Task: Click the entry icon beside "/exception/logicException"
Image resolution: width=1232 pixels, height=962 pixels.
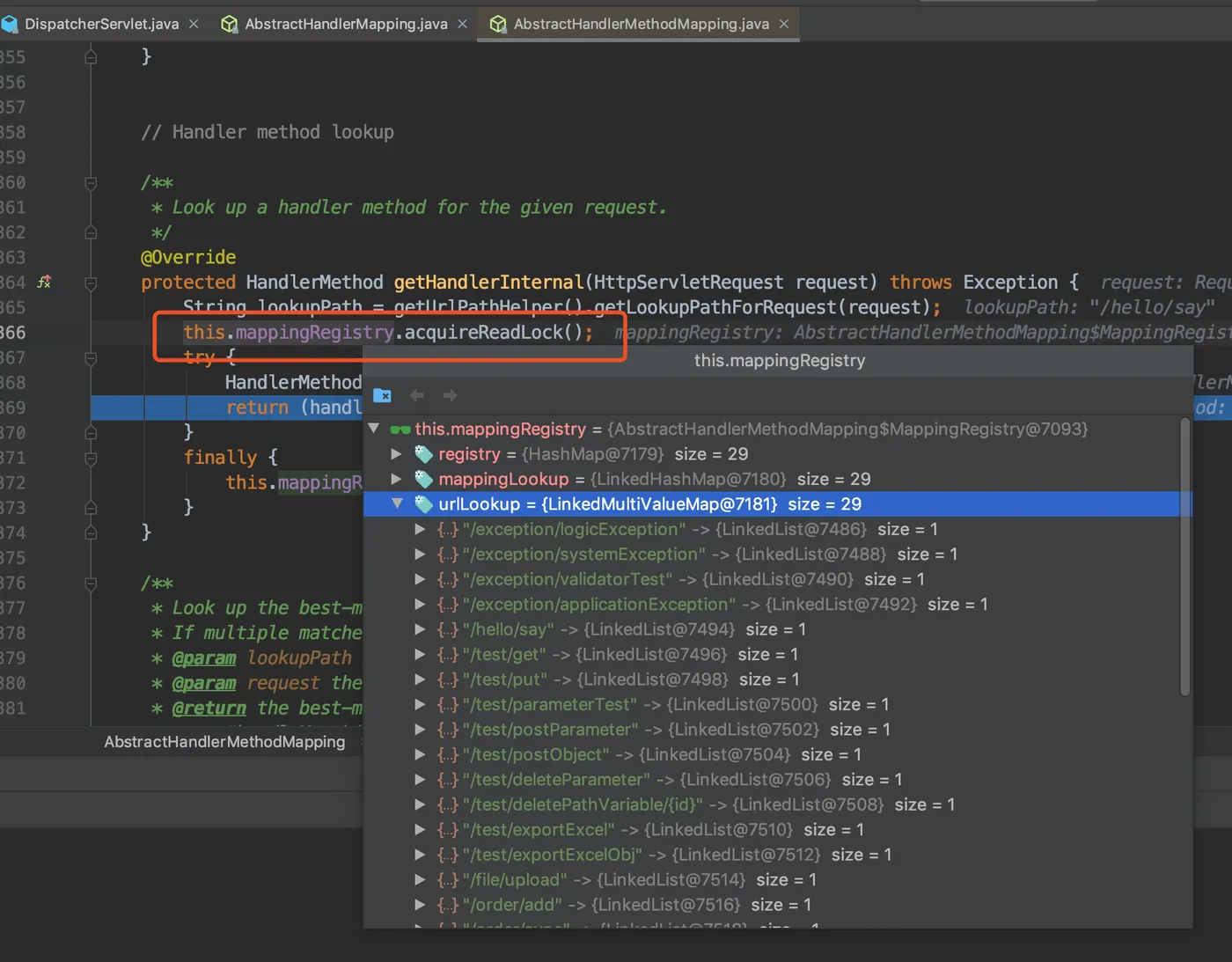Action: point(448,529)
